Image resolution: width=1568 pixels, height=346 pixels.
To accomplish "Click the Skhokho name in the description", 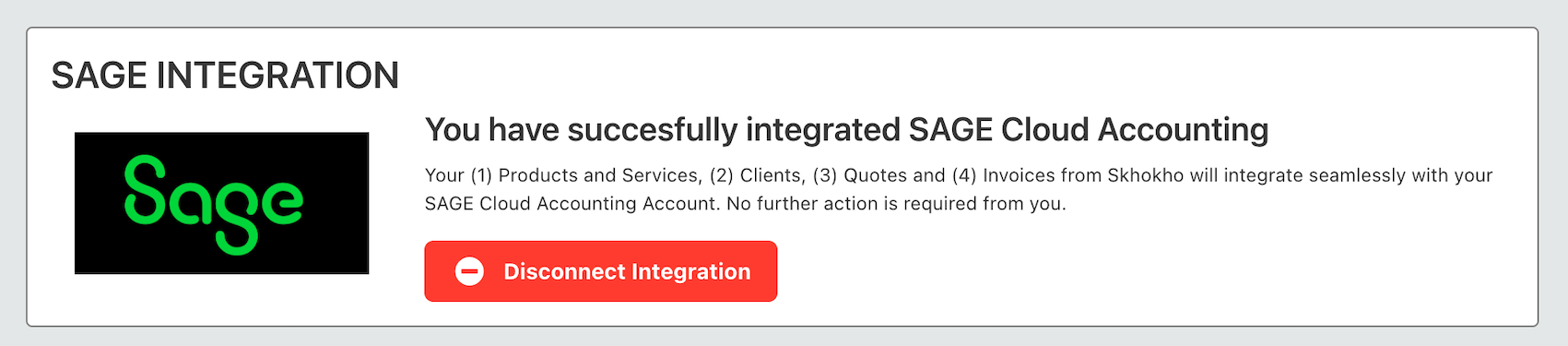I will [1145, 175].
